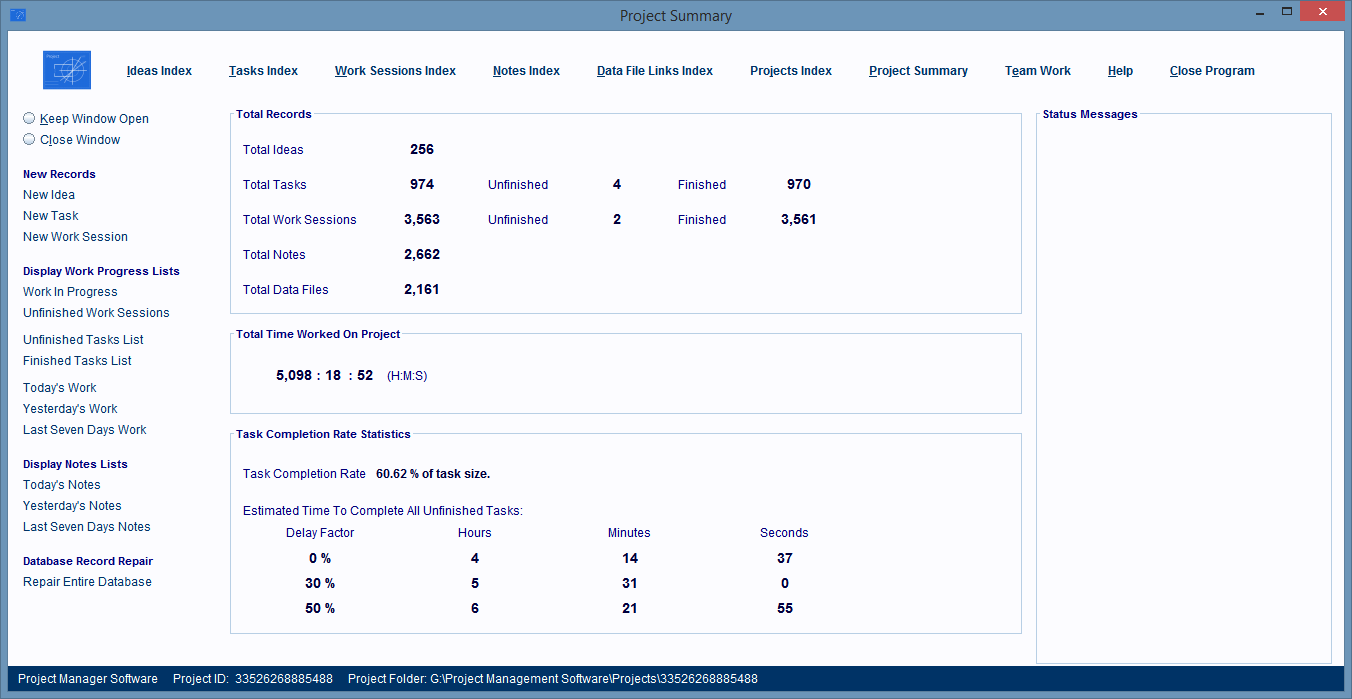Open the Team Work menu
Image resolution: width=1352 pixels, height=699 pixels.
(1037, 71)
